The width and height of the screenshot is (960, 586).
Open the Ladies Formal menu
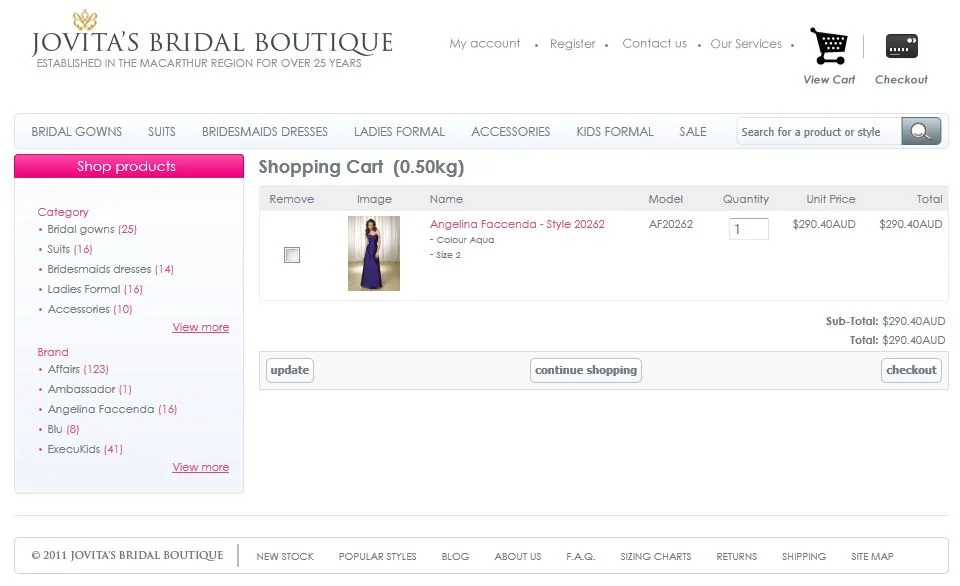pyautogui.click(x=399, y=132)
